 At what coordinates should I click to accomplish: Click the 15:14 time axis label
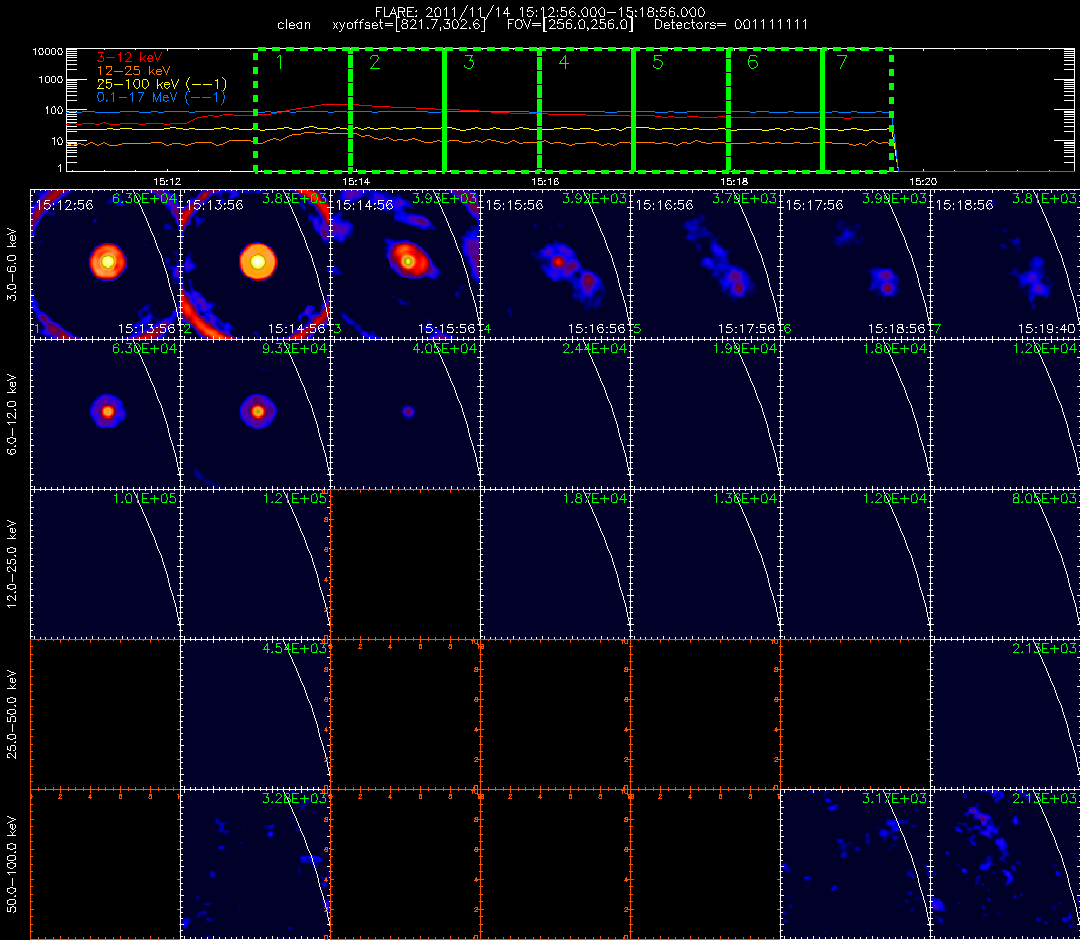pos(356,181)
